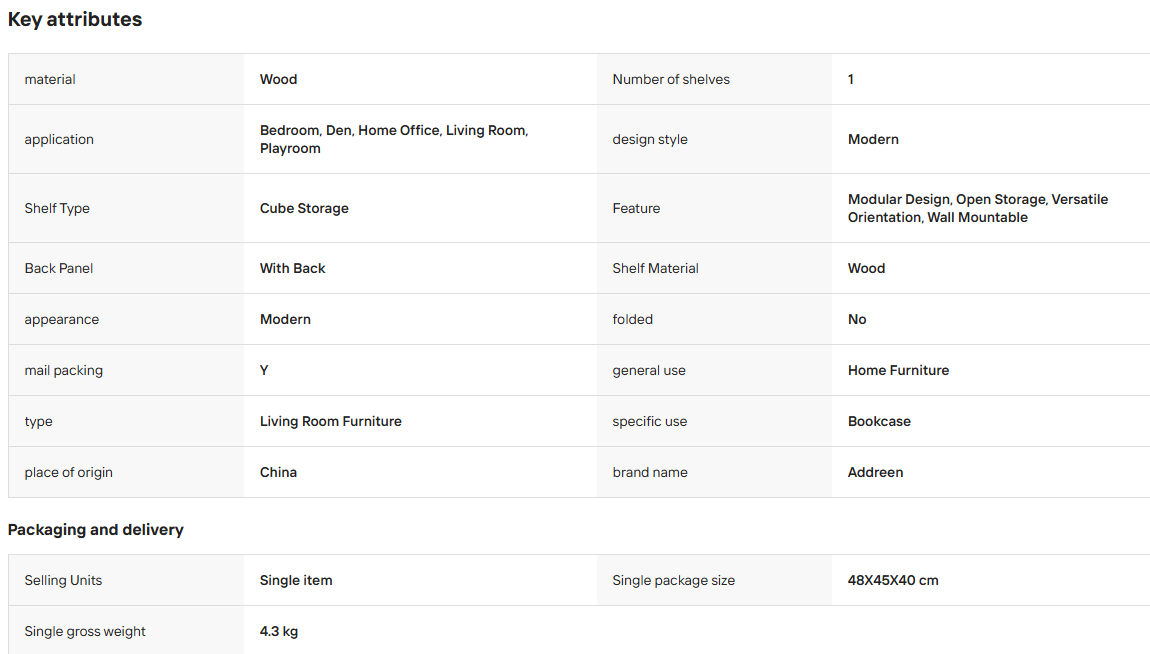This screenshot has width=1150, height=654.
Task: Click the Modular Design feature value text
Action: (x=978, y=208)
